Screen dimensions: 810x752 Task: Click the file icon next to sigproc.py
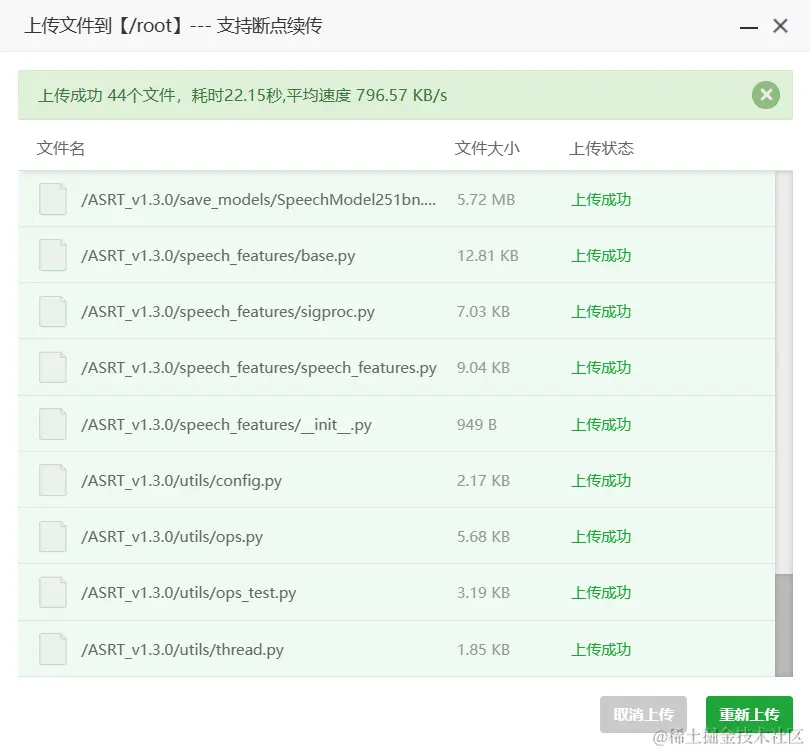click(53, 311)
